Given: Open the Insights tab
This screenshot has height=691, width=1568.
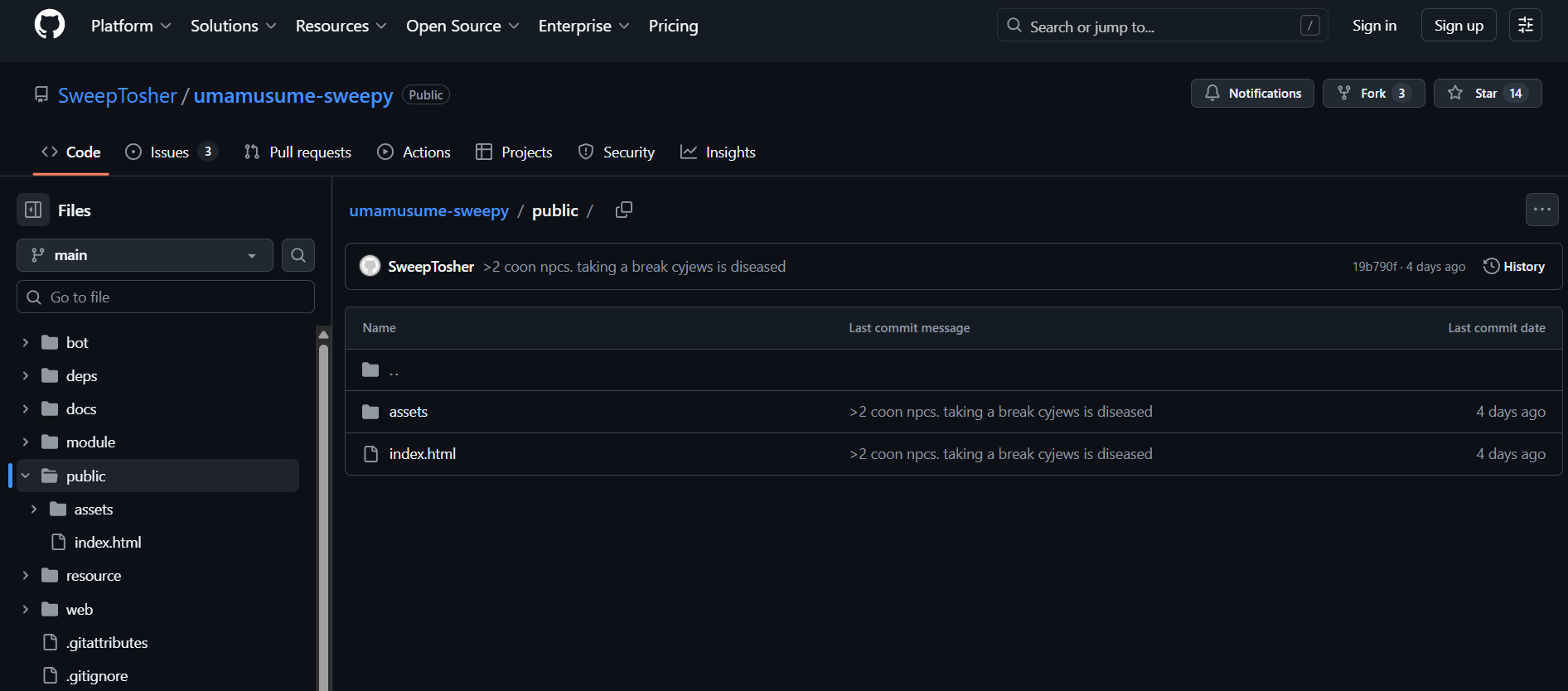Looking at the screenshot, I should click(x=718, y=152).
